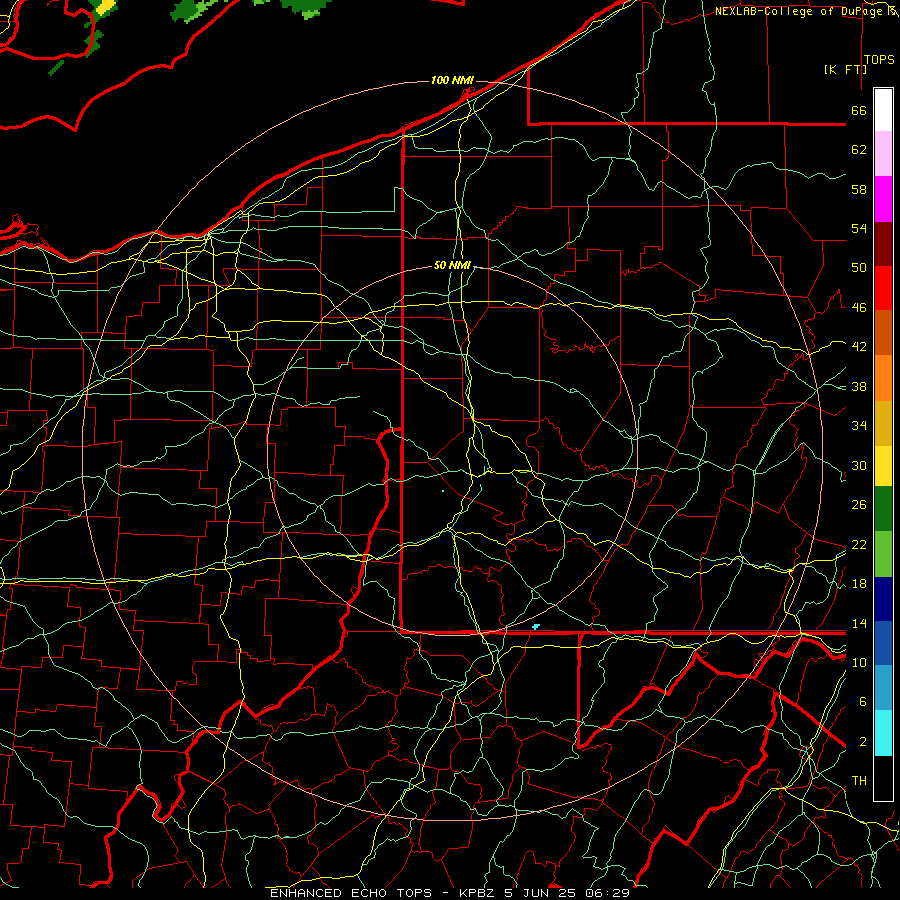
Task: Click the white swatch in the tops legend
Action: (883, 110)
